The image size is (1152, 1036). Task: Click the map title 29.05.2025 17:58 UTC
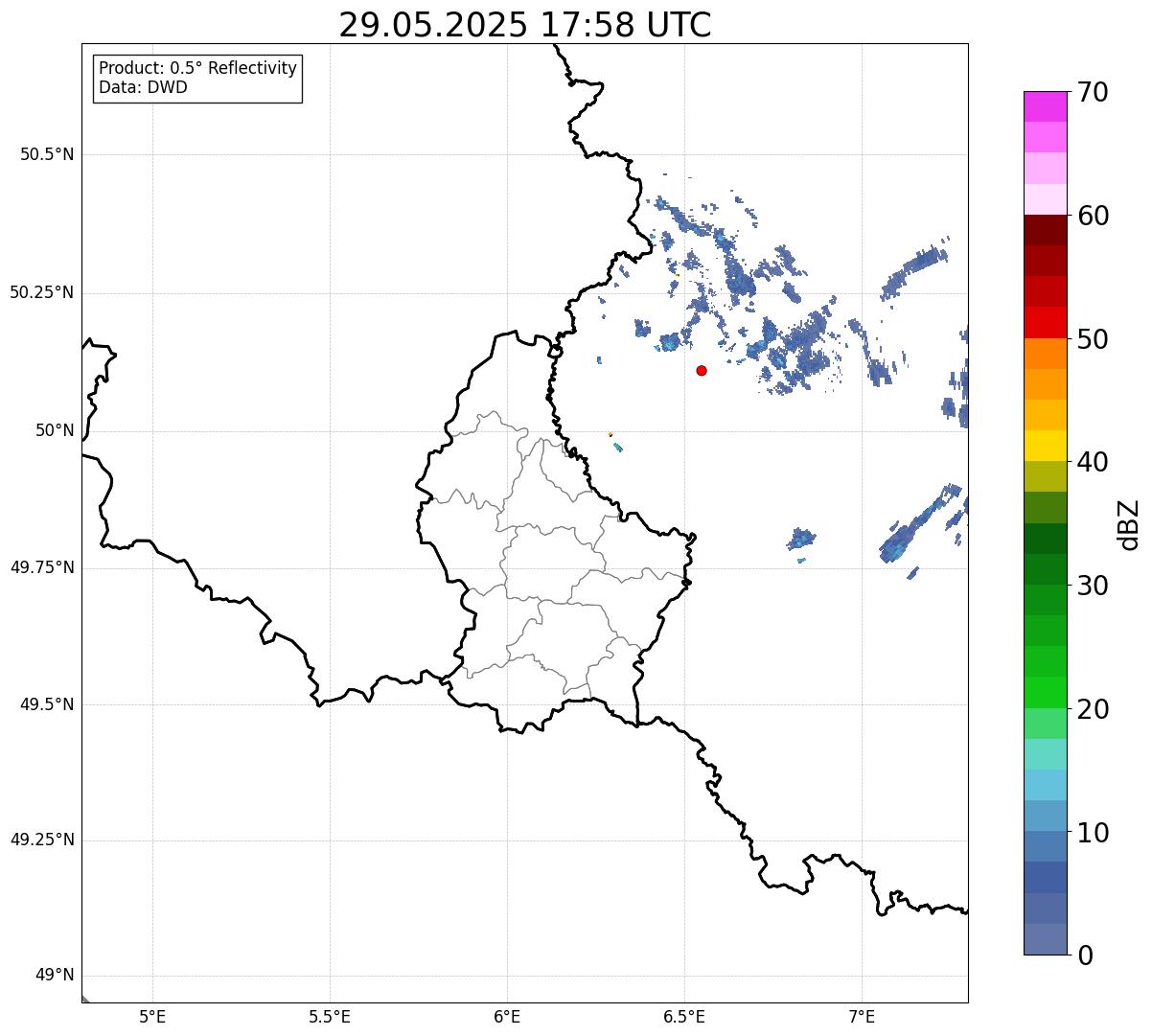(x=525, y=25)
